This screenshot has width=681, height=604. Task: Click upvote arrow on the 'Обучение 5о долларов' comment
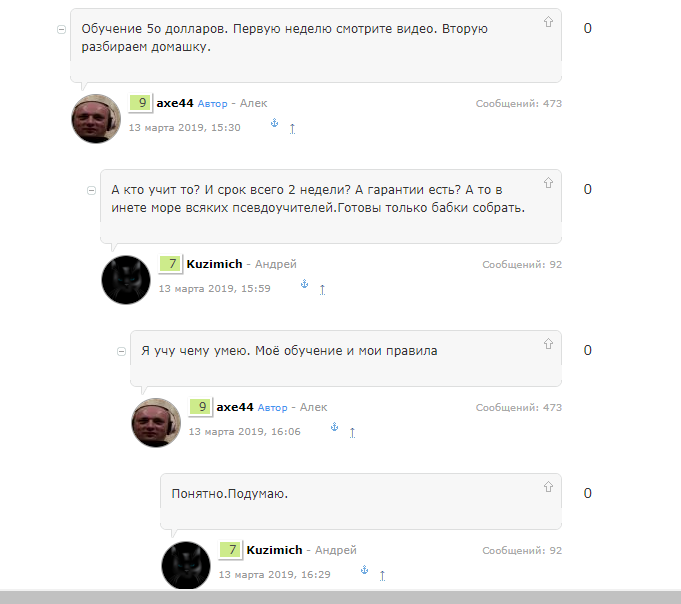click(548, 22)
